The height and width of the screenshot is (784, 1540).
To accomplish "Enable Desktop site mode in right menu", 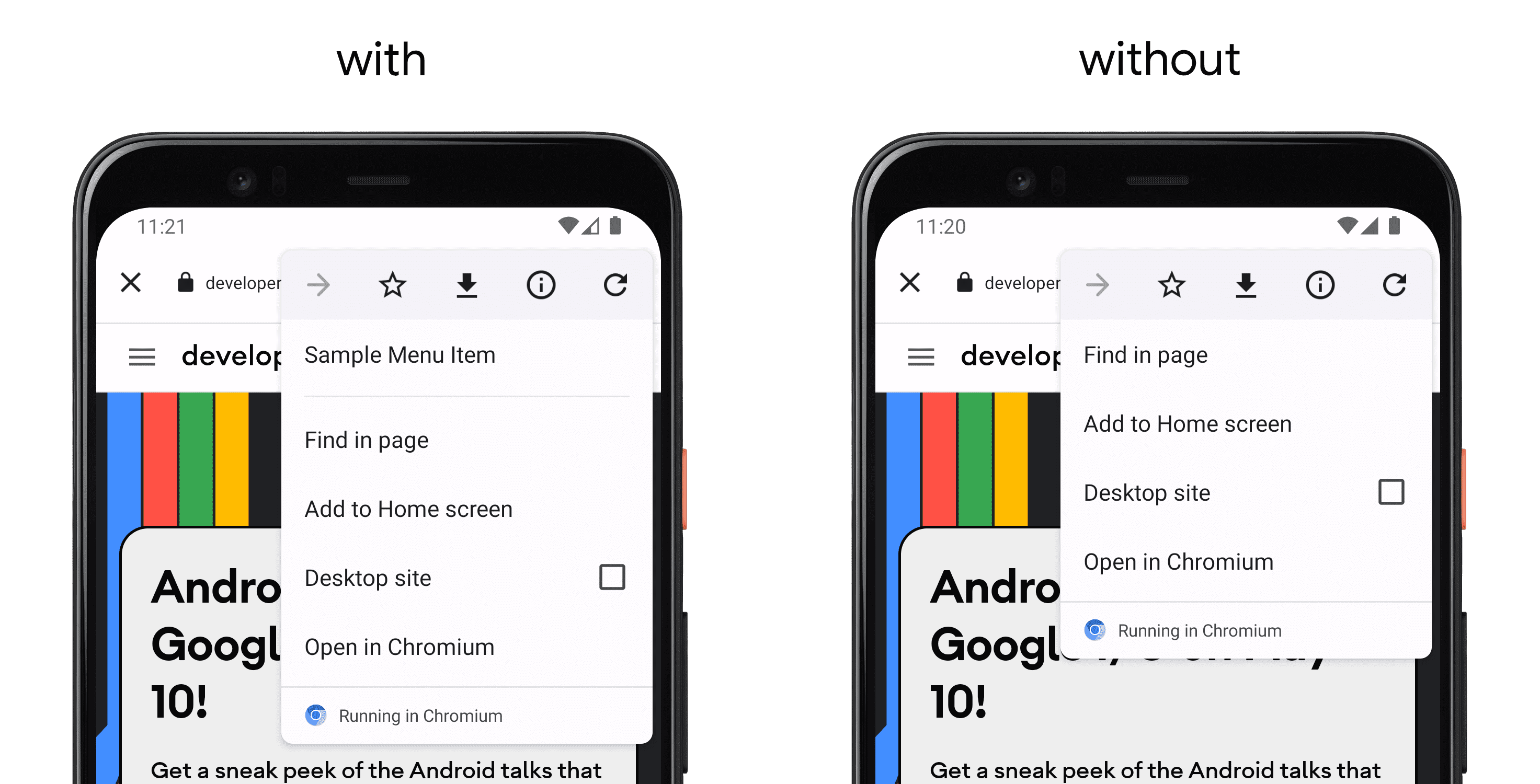I will pyautogui.click(x=1390, y=490).
